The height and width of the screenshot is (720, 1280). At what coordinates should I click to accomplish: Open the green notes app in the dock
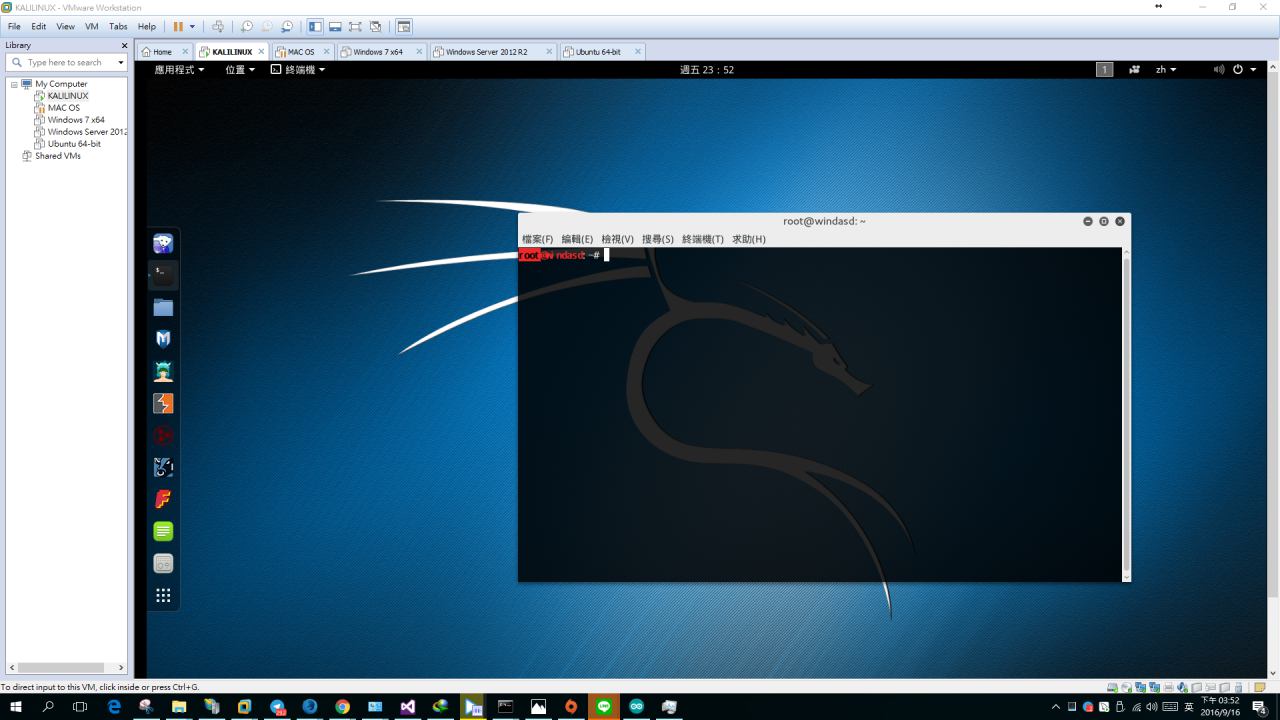(163, 531)
